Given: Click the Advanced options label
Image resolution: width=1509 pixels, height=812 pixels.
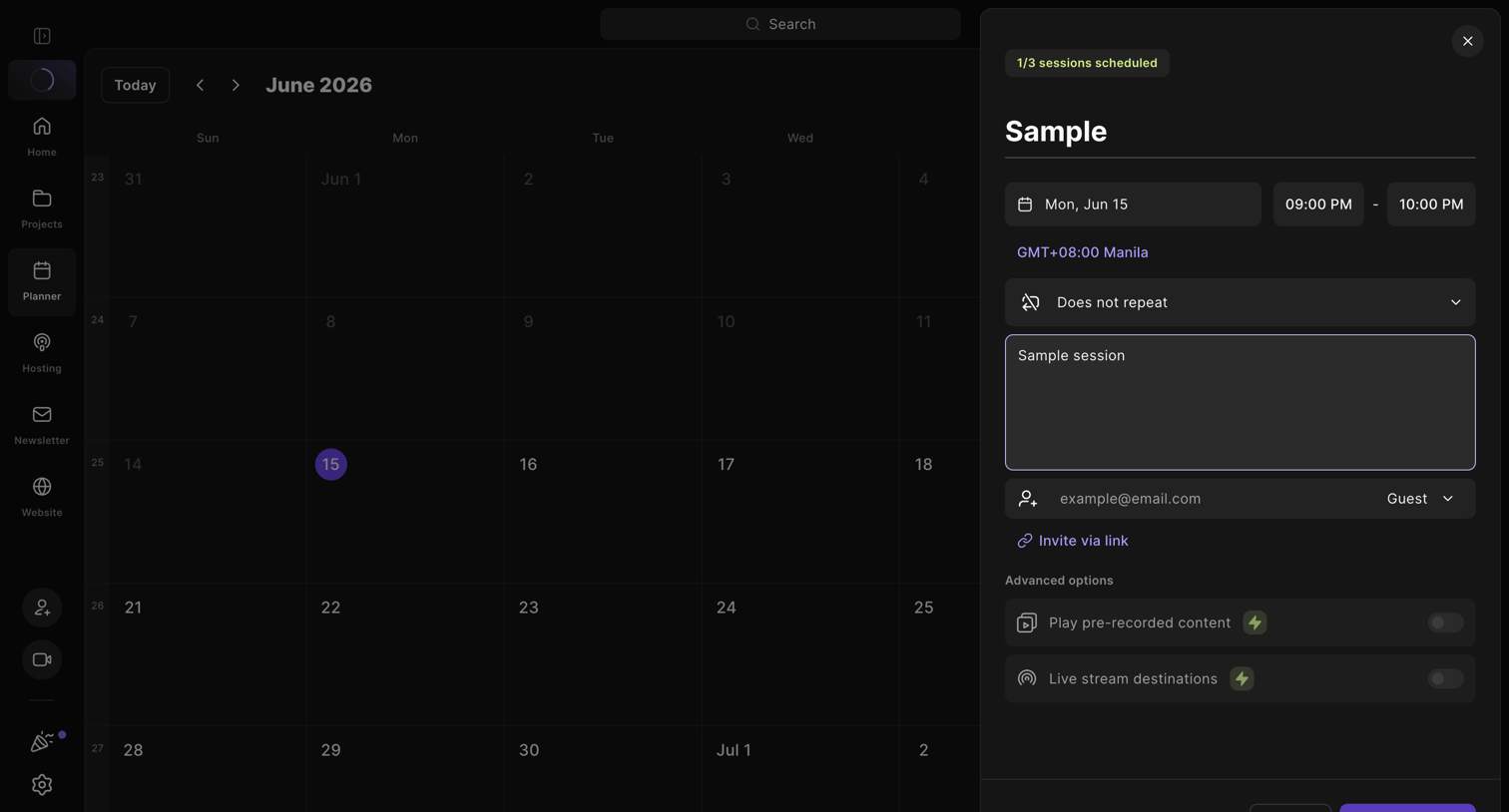Looking at the screenshot, I should pos(1059,581).
